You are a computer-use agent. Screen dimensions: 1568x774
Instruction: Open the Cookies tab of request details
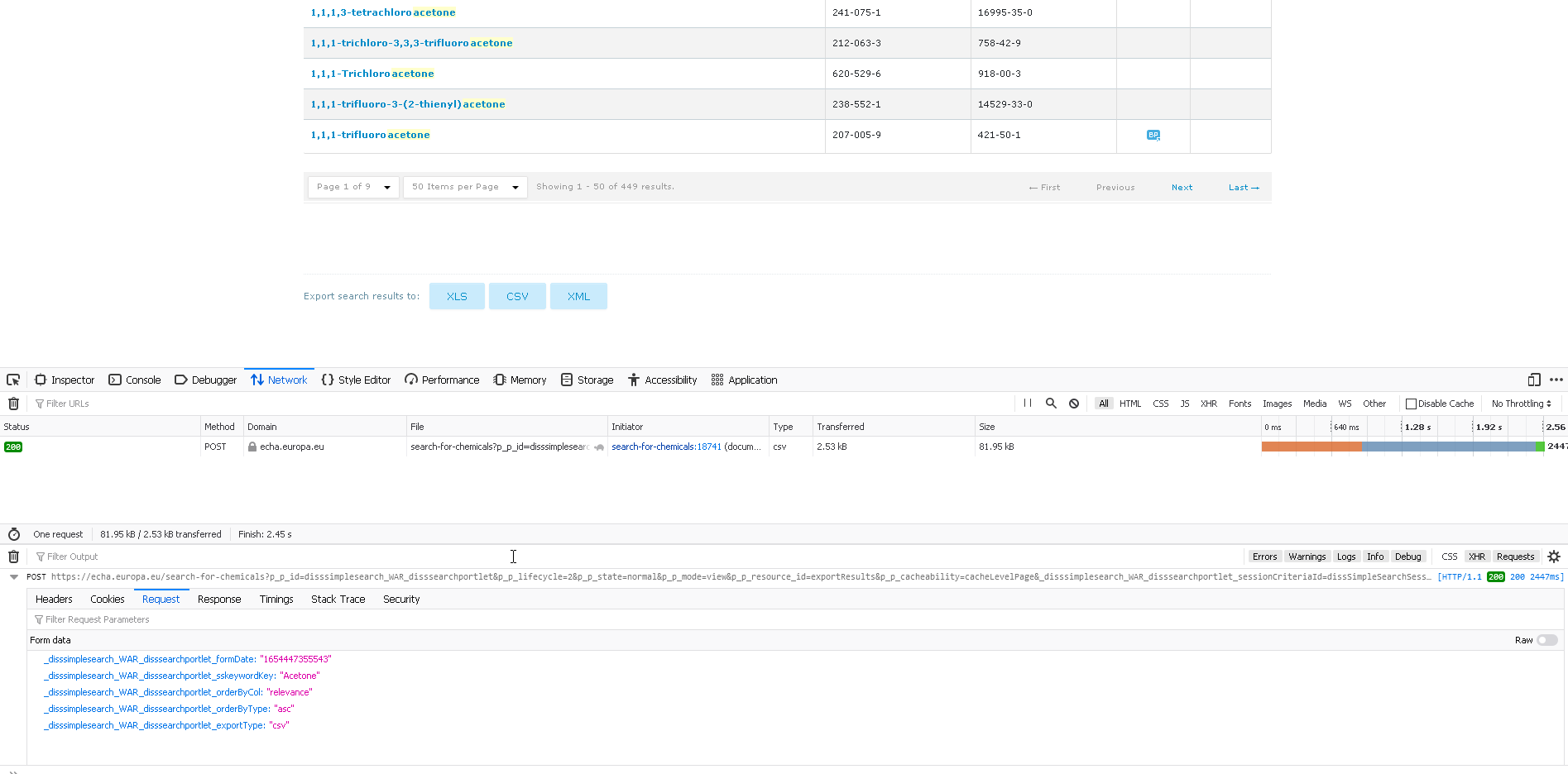coord(108,599)
